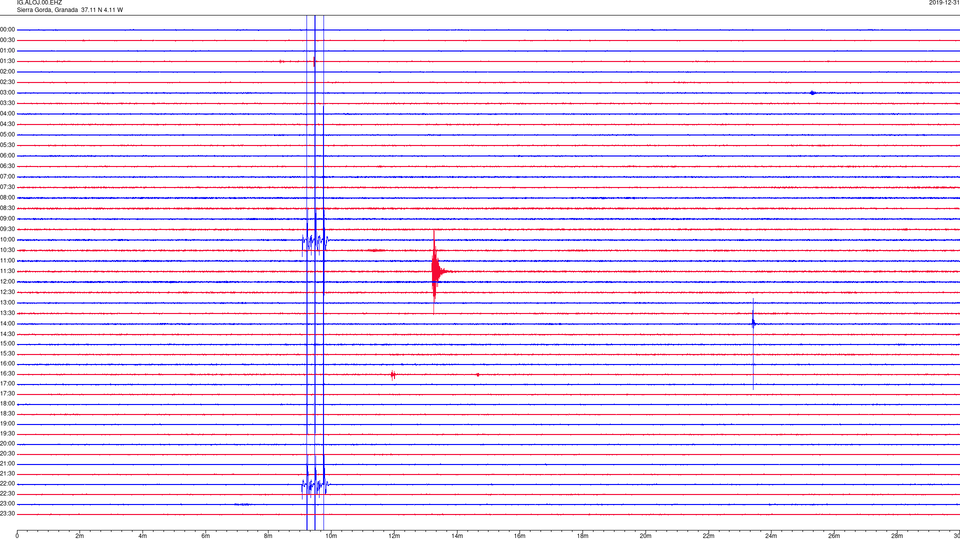Image resolution: width=960 pixels, height=540 pixels.
Task: Select the 01:30 time label
Action: [x=7, y=61]
